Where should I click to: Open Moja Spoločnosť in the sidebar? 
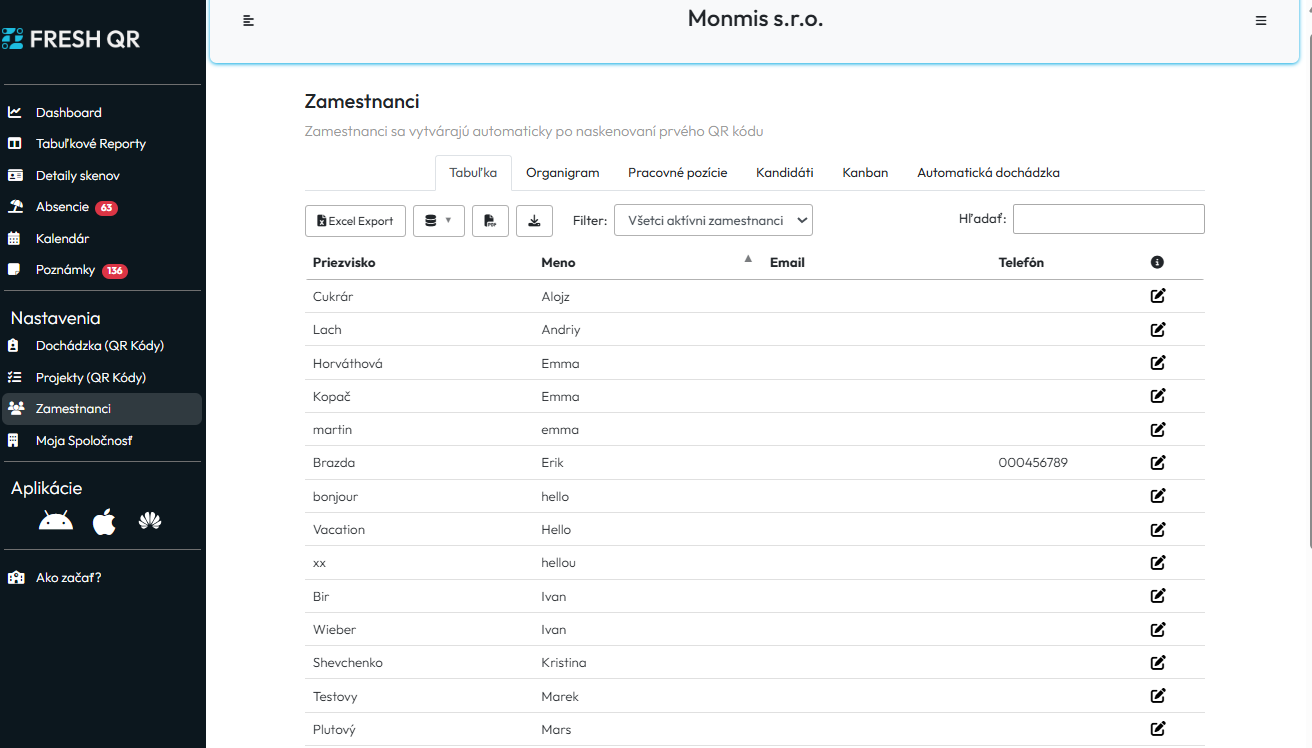(84, 440)
